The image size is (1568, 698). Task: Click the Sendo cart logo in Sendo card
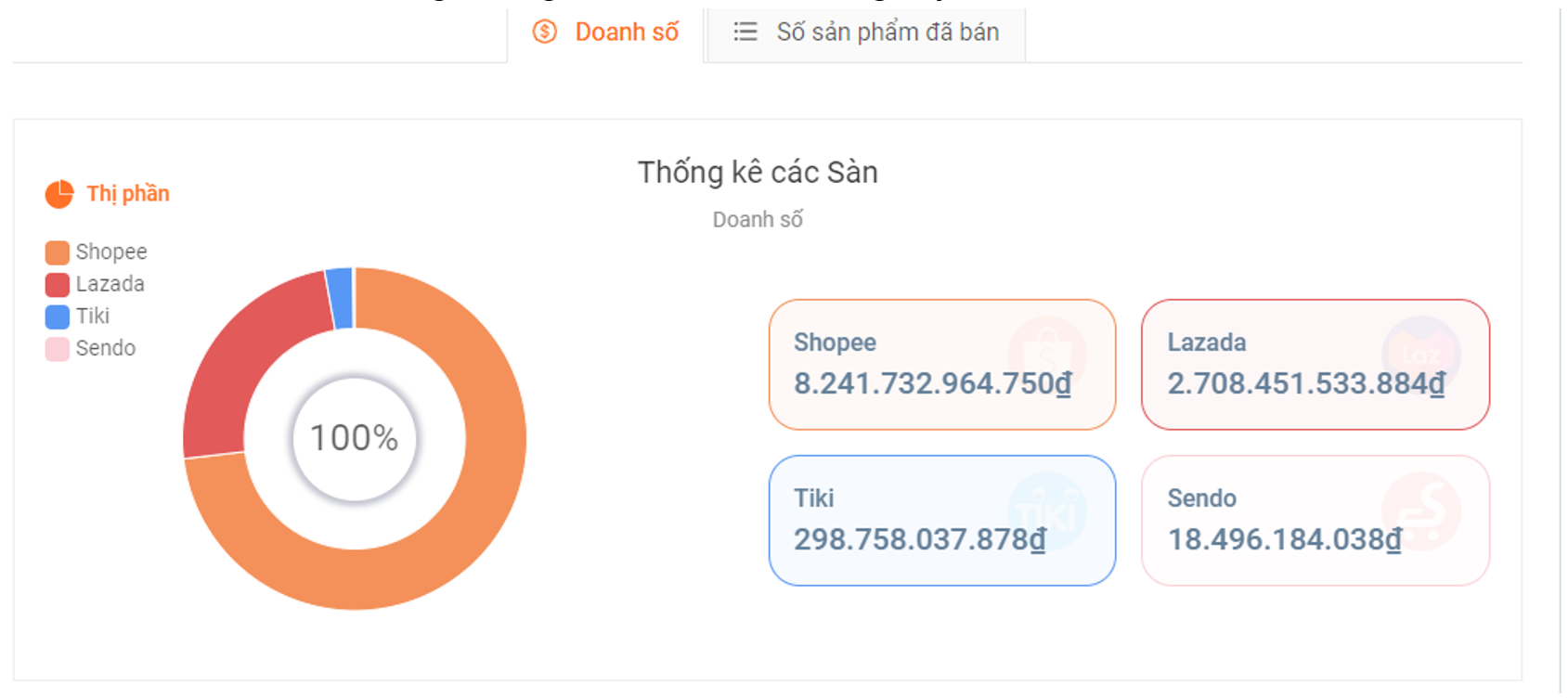click(x=1420, y=511)
